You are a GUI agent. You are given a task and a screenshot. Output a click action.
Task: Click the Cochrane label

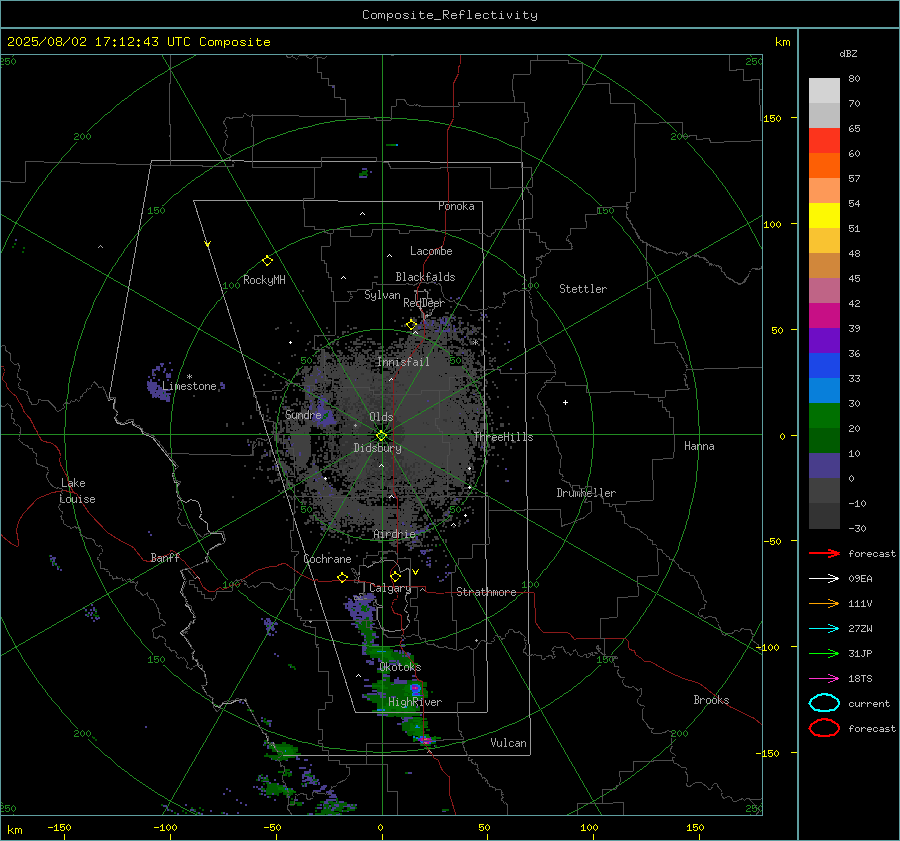tap(327, 559)
